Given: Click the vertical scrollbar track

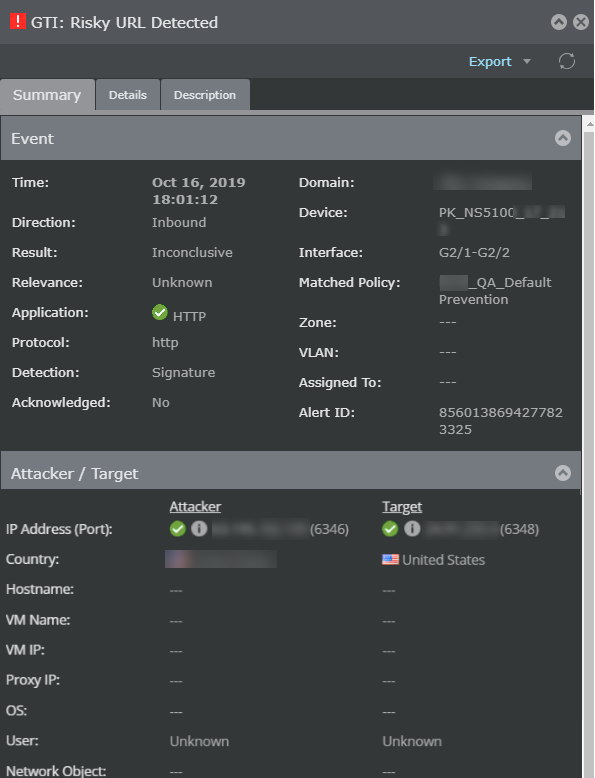Looking at the screenshot, I should 589,447.
